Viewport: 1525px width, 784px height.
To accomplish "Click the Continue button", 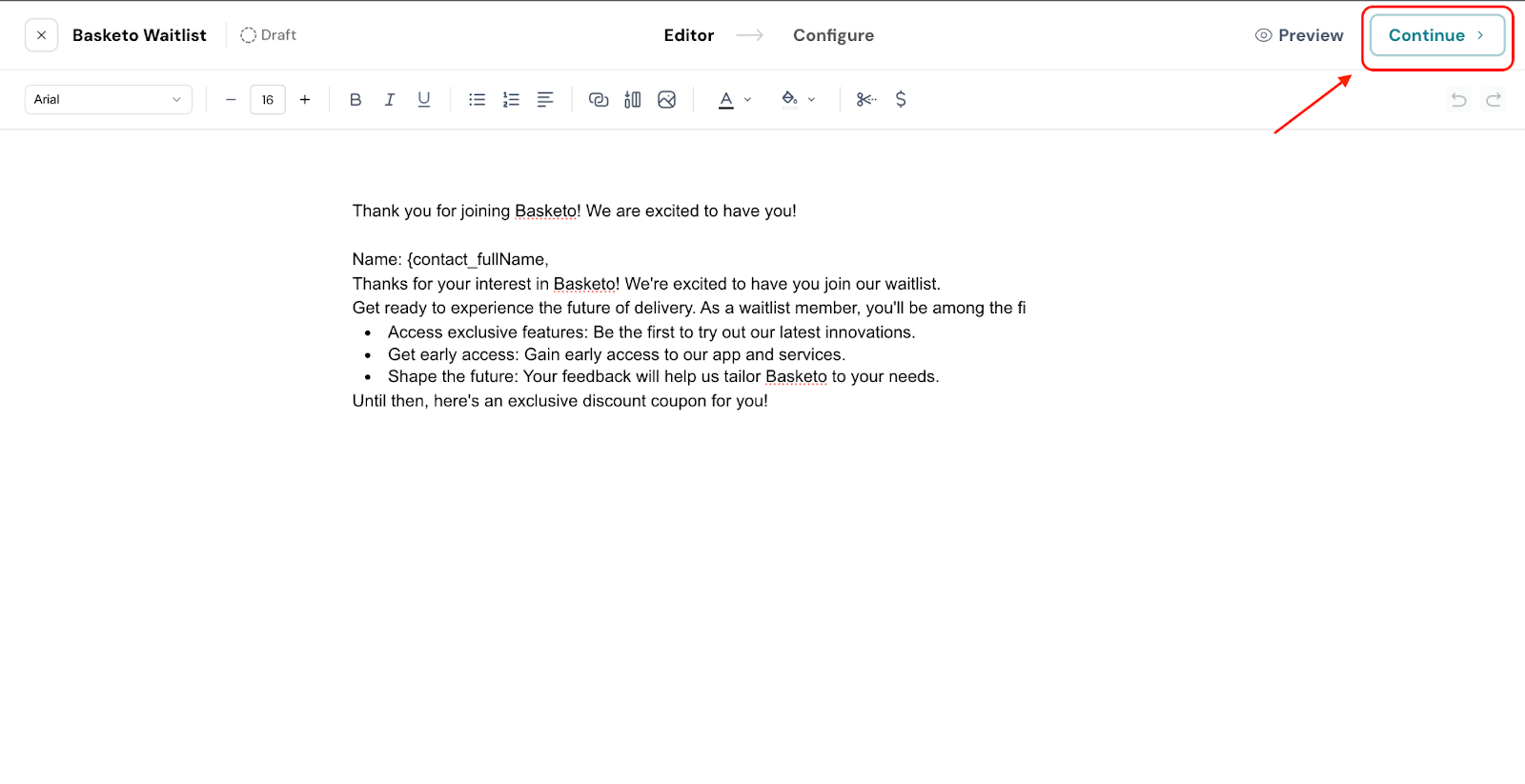I will pos(1436,35).
